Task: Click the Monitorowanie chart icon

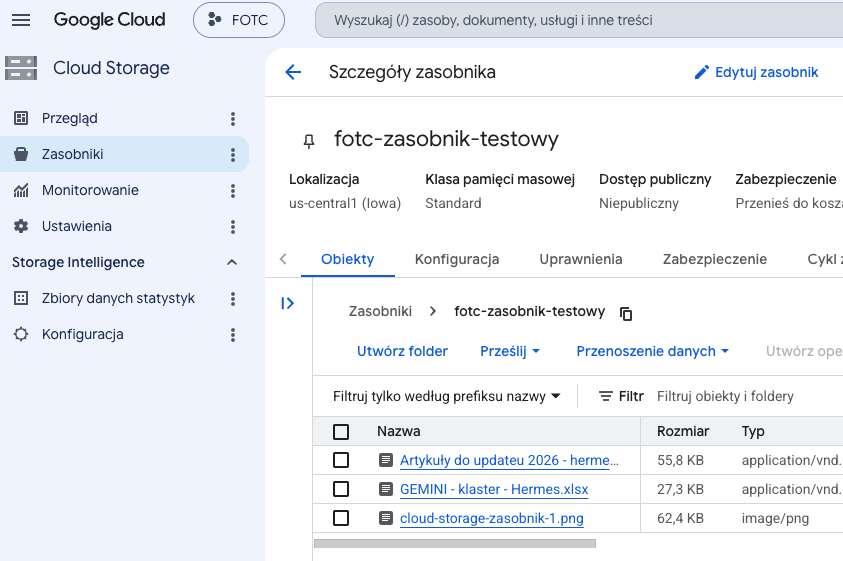Action: pos(21,190)
